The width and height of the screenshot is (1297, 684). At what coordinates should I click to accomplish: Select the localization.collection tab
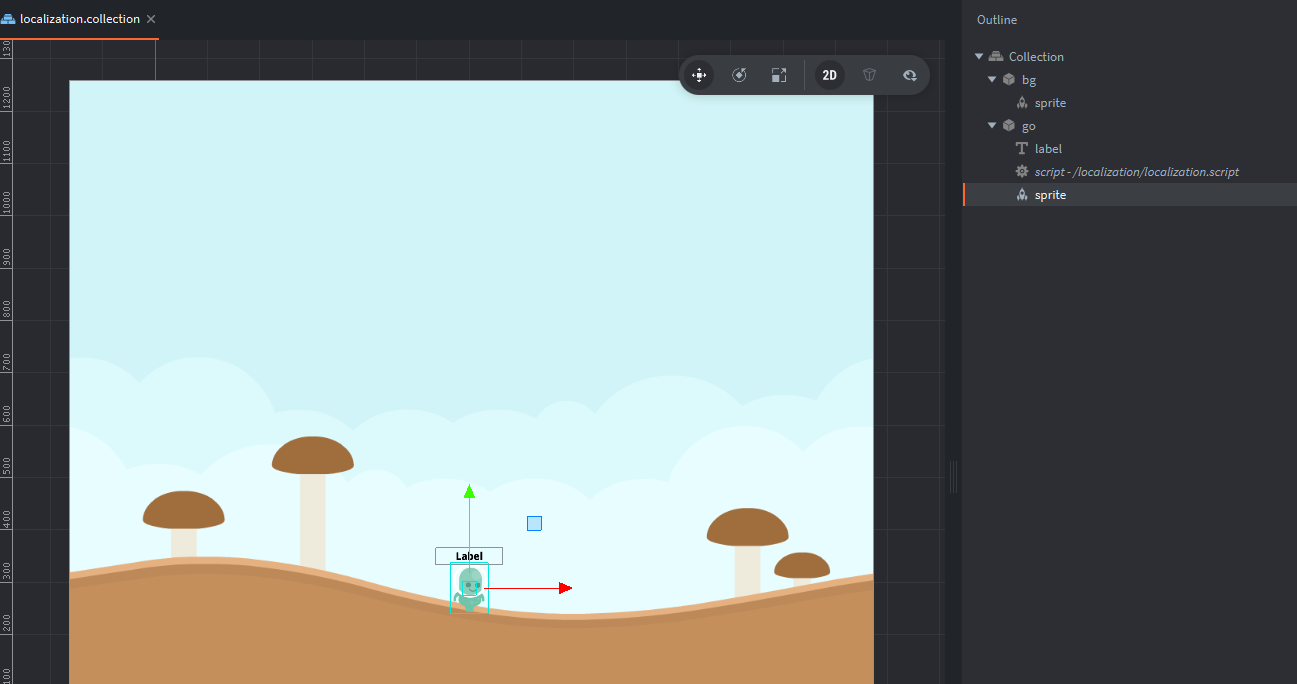pos(79,19)
